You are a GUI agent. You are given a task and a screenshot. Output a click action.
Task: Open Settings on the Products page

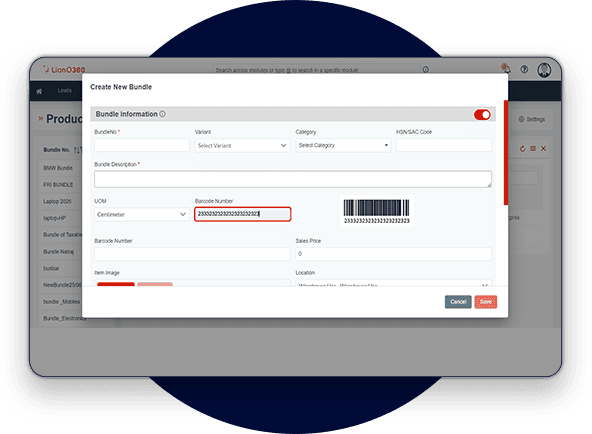click(532, 119)
